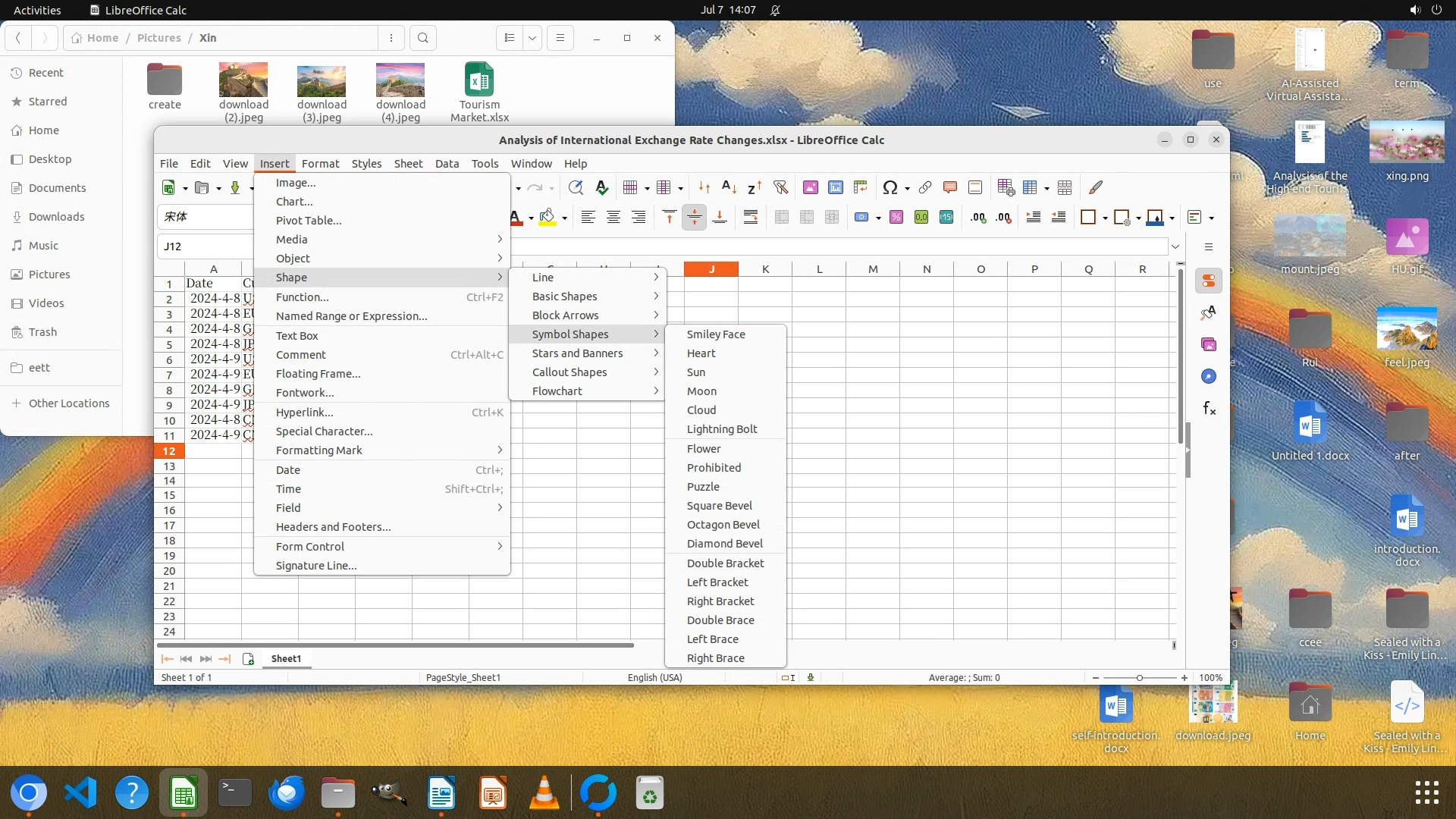Click the Sheet1 tab
Viewport: 1456px width, 819px height.
(286, 658)
